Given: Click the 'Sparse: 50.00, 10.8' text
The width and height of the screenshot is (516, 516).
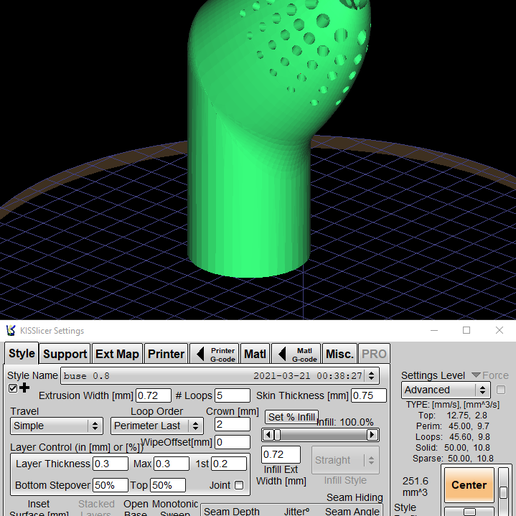Looking at the screenshot, I should pyautogui.click(x=453, y=458).
